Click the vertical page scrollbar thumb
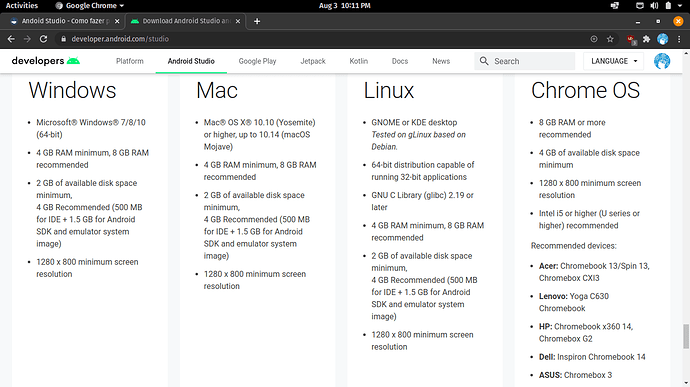Image resolution: width=690 pixels, height=387 pixels. 686,336
